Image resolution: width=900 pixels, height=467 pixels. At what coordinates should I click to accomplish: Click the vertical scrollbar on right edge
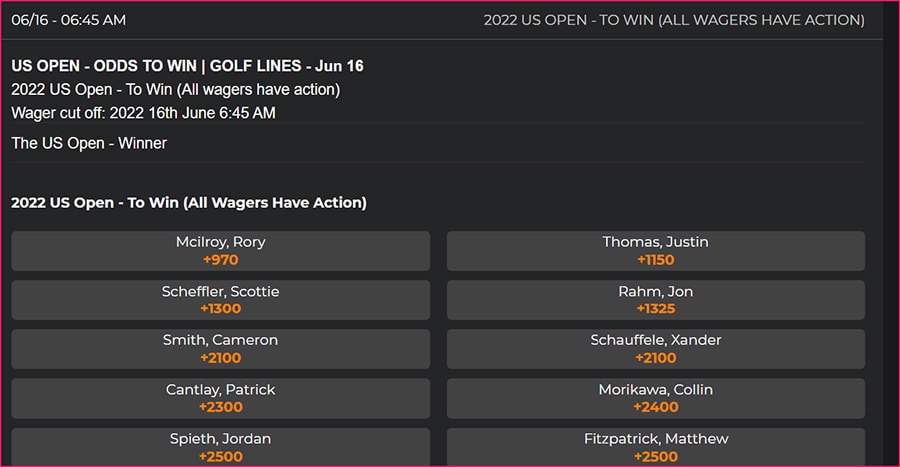click(891, 234)
